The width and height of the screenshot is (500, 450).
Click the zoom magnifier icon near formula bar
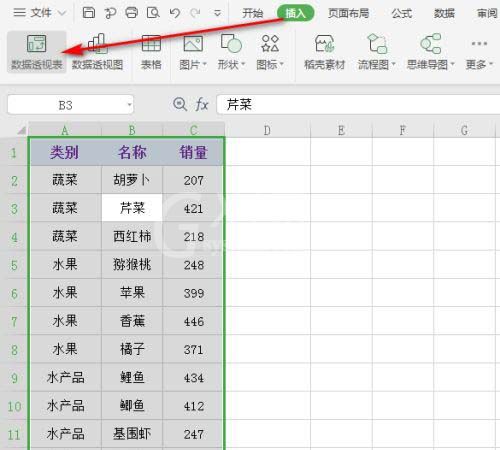click(x=180, y=104)
